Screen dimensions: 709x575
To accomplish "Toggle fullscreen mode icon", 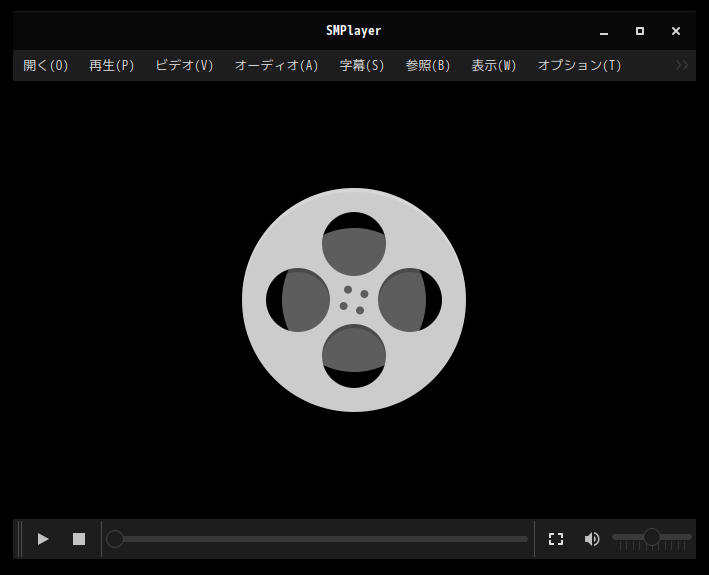I will (x=556, y=539).
